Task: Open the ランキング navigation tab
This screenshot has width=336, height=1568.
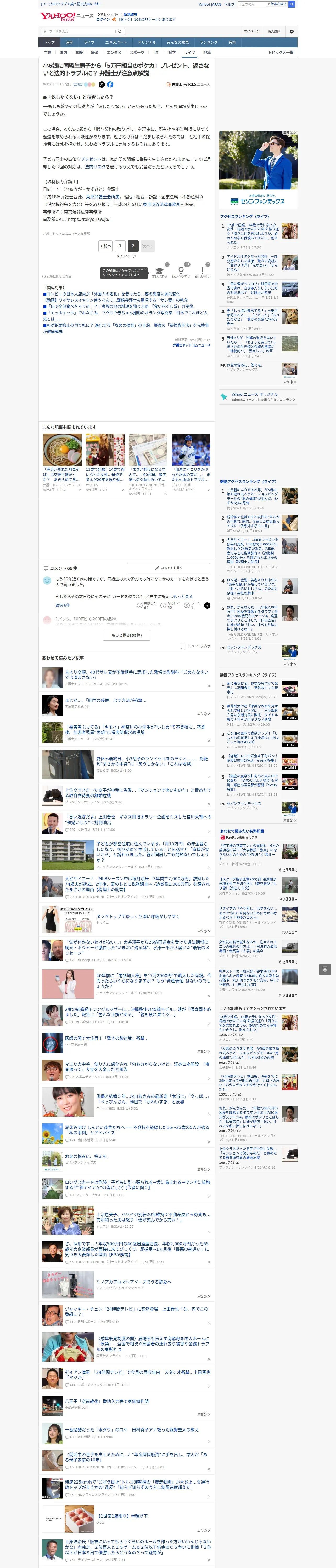Action: point(209,43)
